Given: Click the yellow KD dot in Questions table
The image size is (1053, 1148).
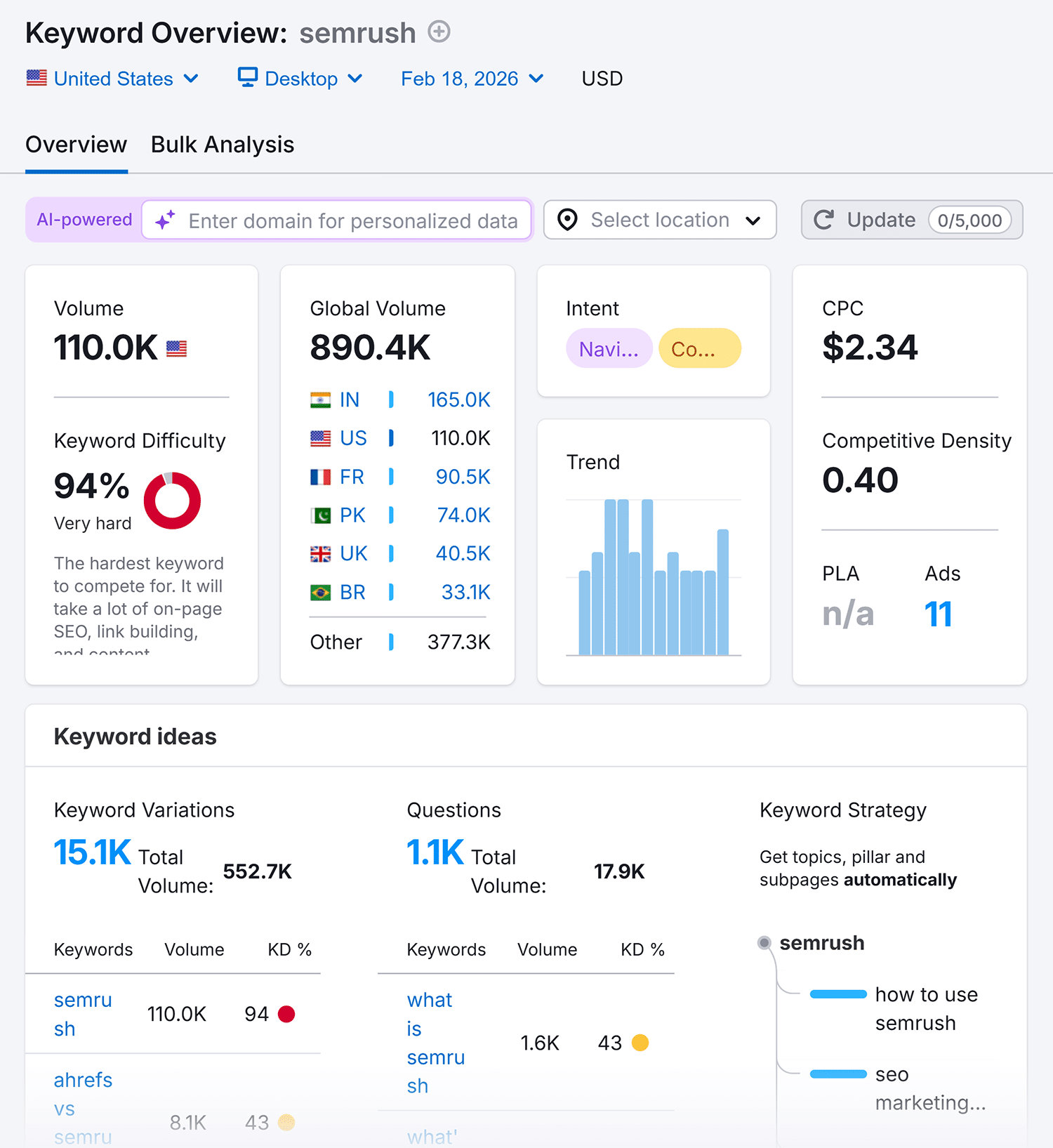Looking at the screenshot, I should (640, 1043).
